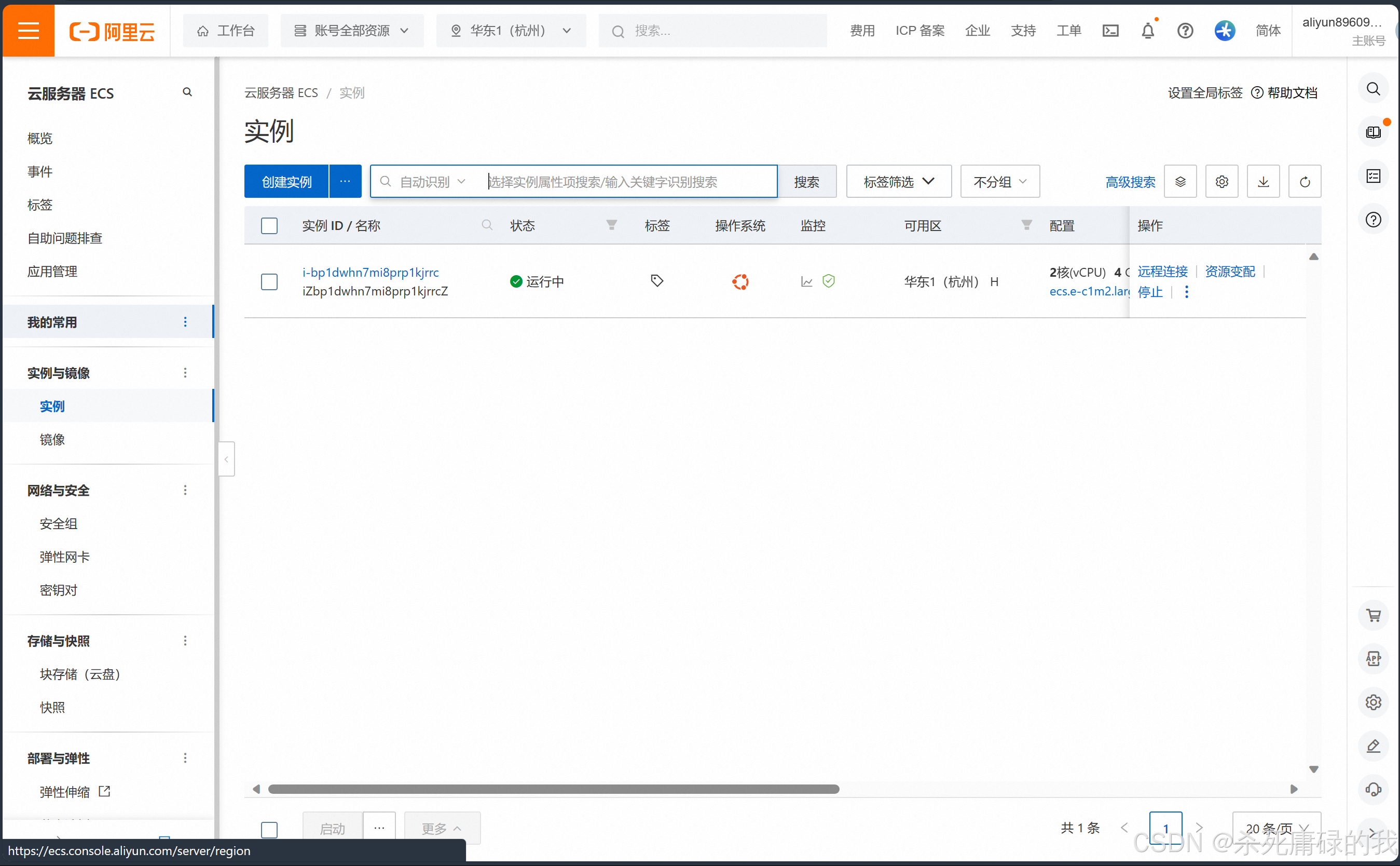Open the Cloud Shell terminal icon
Viewport: 1400px width, 866px height.
(1110, 31)
